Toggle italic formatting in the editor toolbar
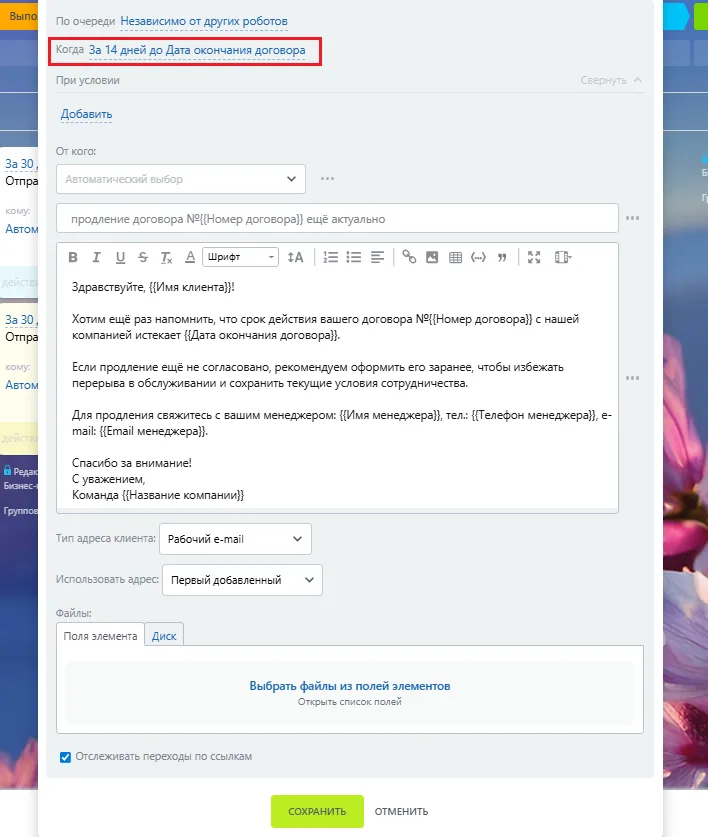Image resolution: width=708 pixels, height=837 pixels. point(96,257)
